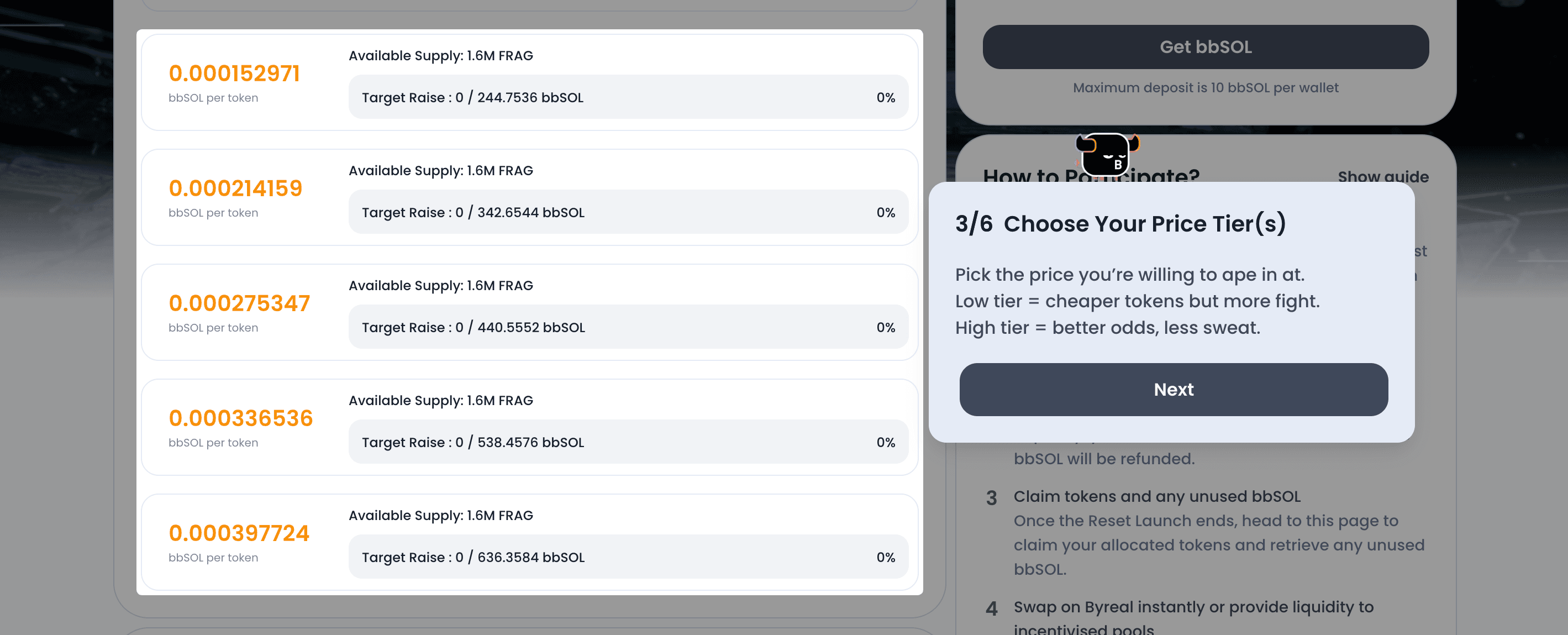
Task: Select the 0.000336536 bbSOL price tier
Action: tap(529, 427)
